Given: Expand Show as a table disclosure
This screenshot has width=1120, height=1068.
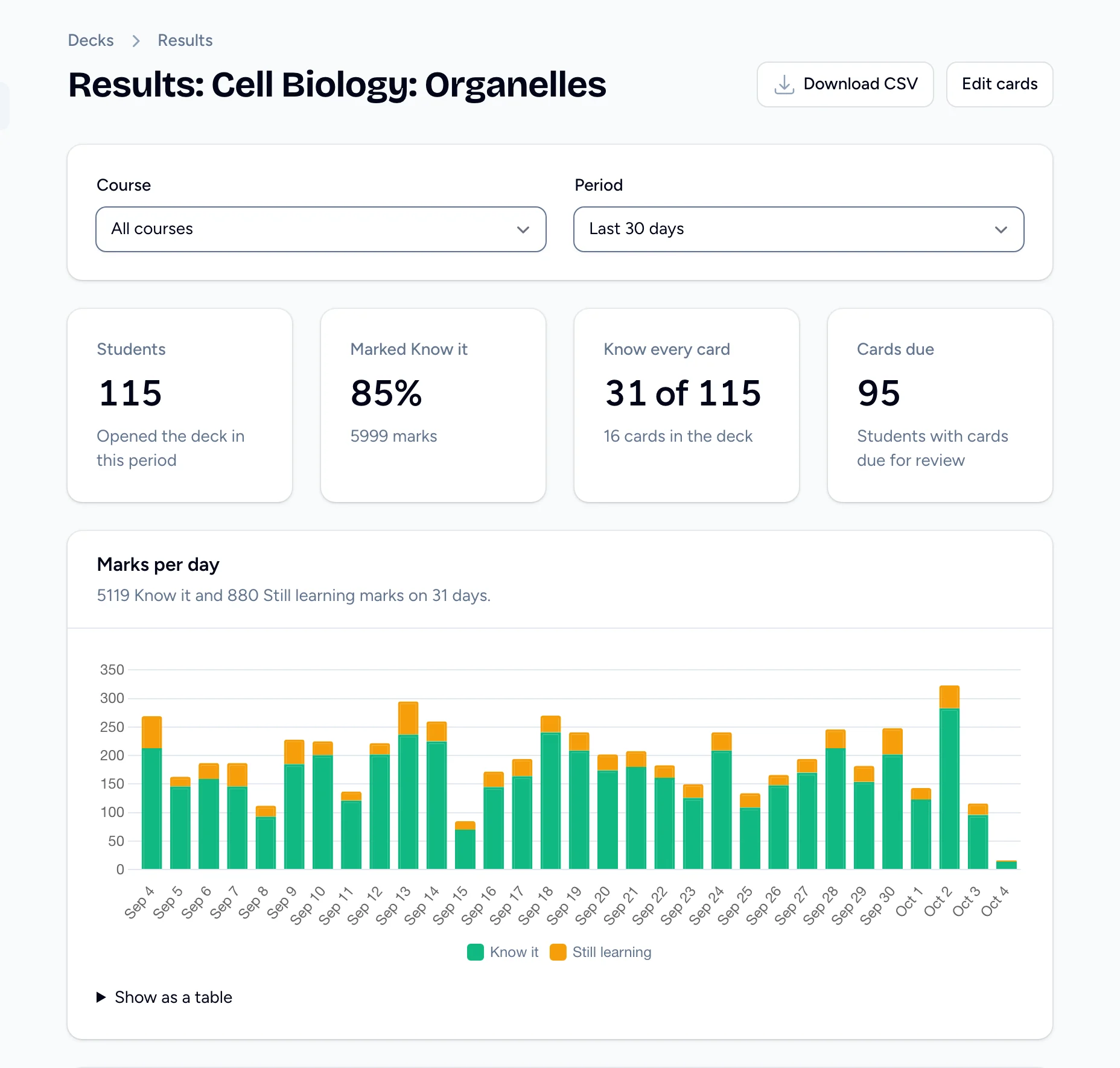Looking at the screenshot, I should pyautogui.click(x=165, y=997).
